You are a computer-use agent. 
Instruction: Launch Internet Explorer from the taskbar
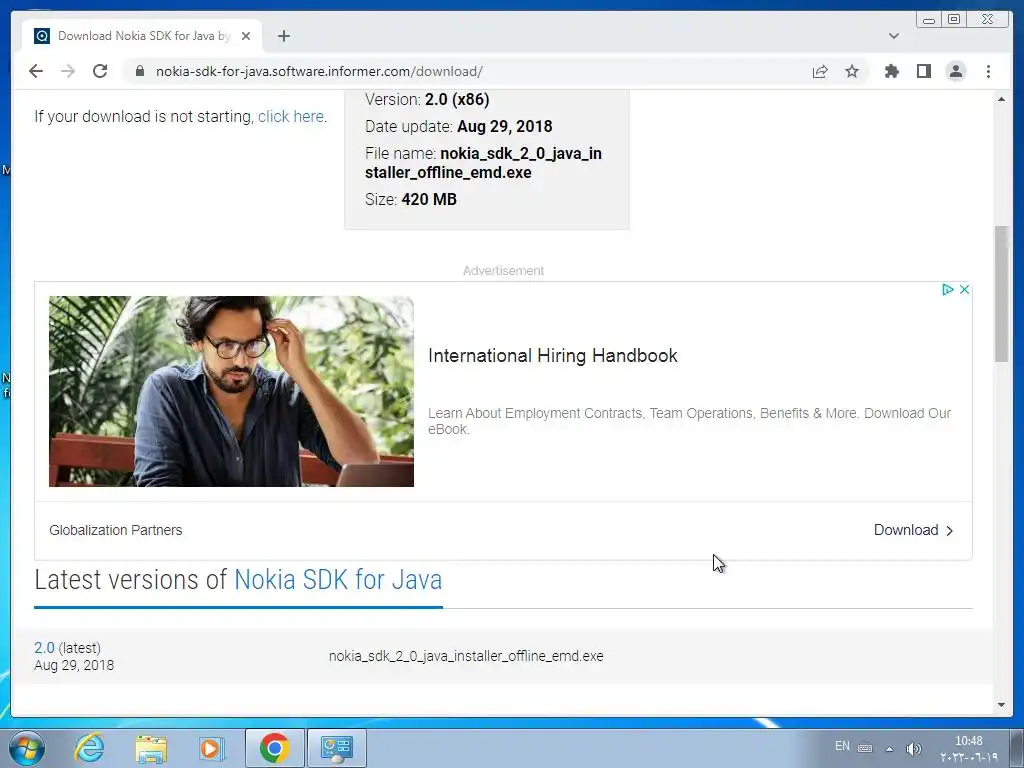89,748
